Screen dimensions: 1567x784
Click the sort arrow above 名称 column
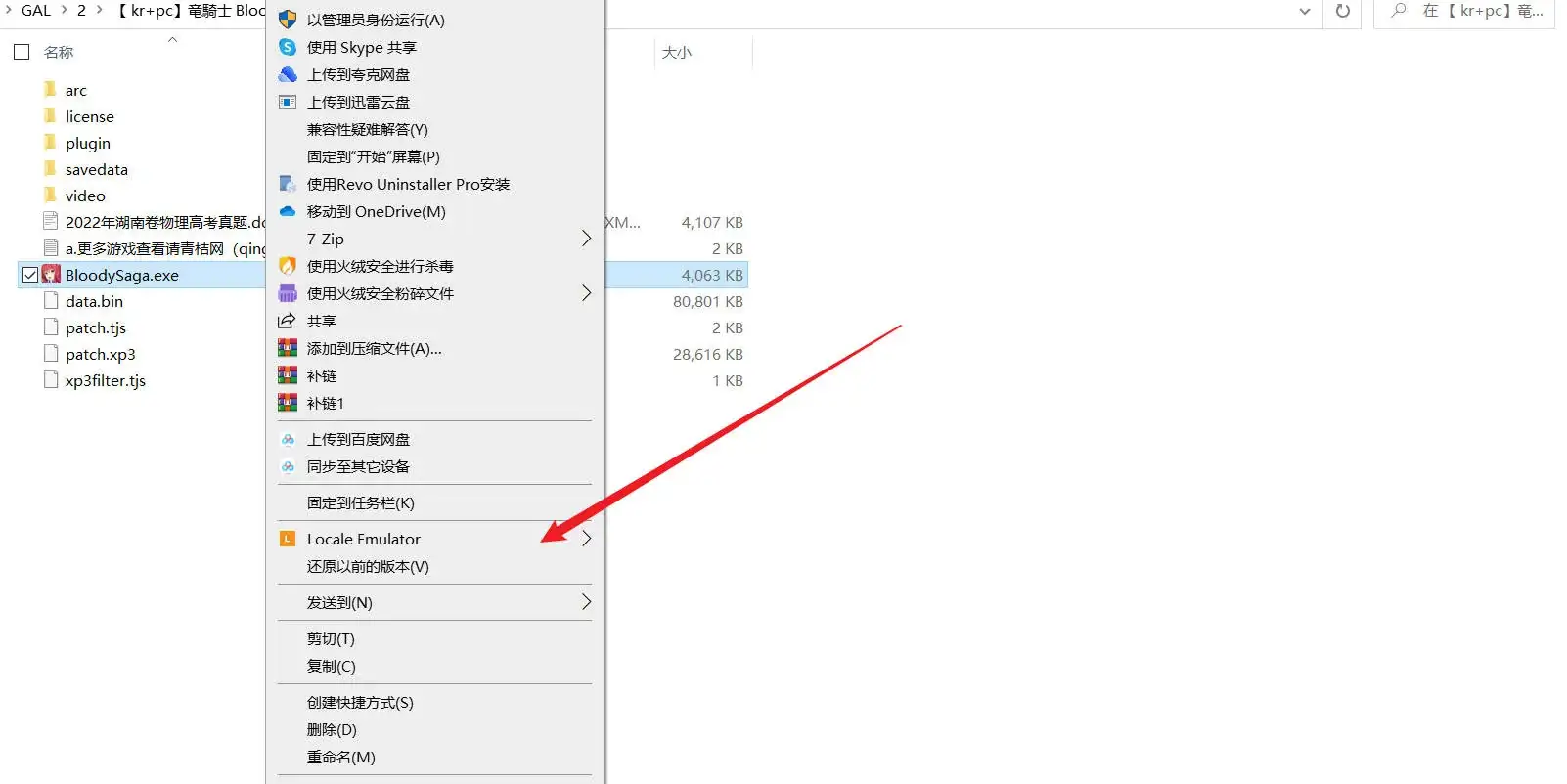click(x=173, y=39)
